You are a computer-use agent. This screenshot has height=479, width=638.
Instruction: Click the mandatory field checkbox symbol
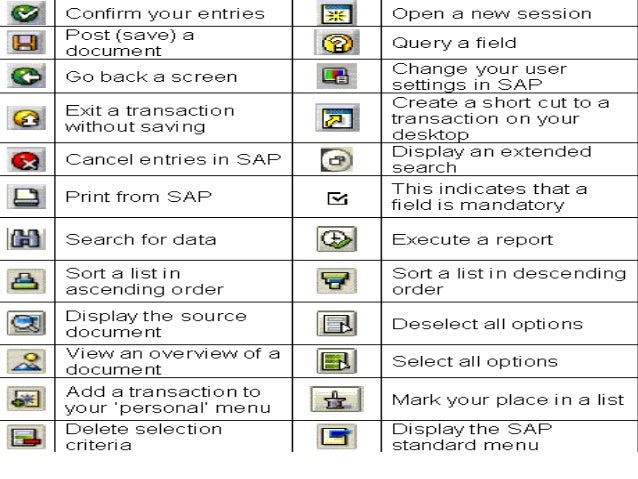[337, 198]
